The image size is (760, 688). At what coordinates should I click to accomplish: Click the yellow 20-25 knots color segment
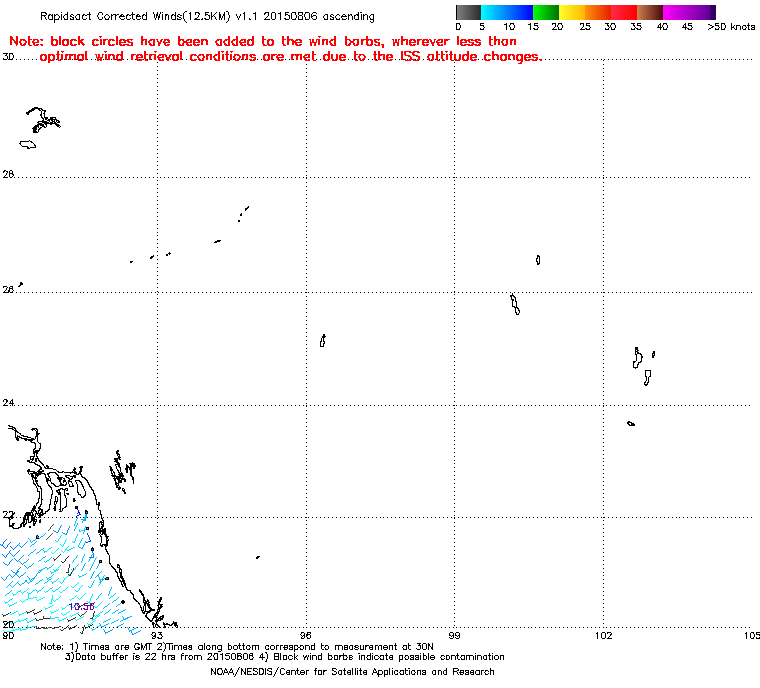pos(572,12)
